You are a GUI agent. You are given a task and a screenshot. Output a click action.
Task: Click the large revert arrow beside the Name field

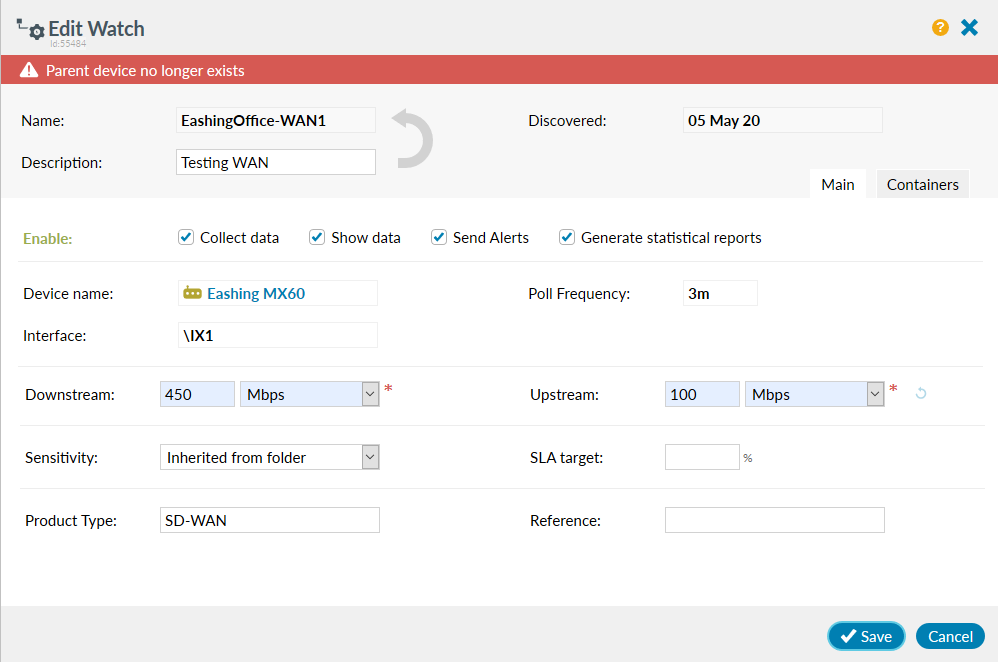(x=412, y=138)
